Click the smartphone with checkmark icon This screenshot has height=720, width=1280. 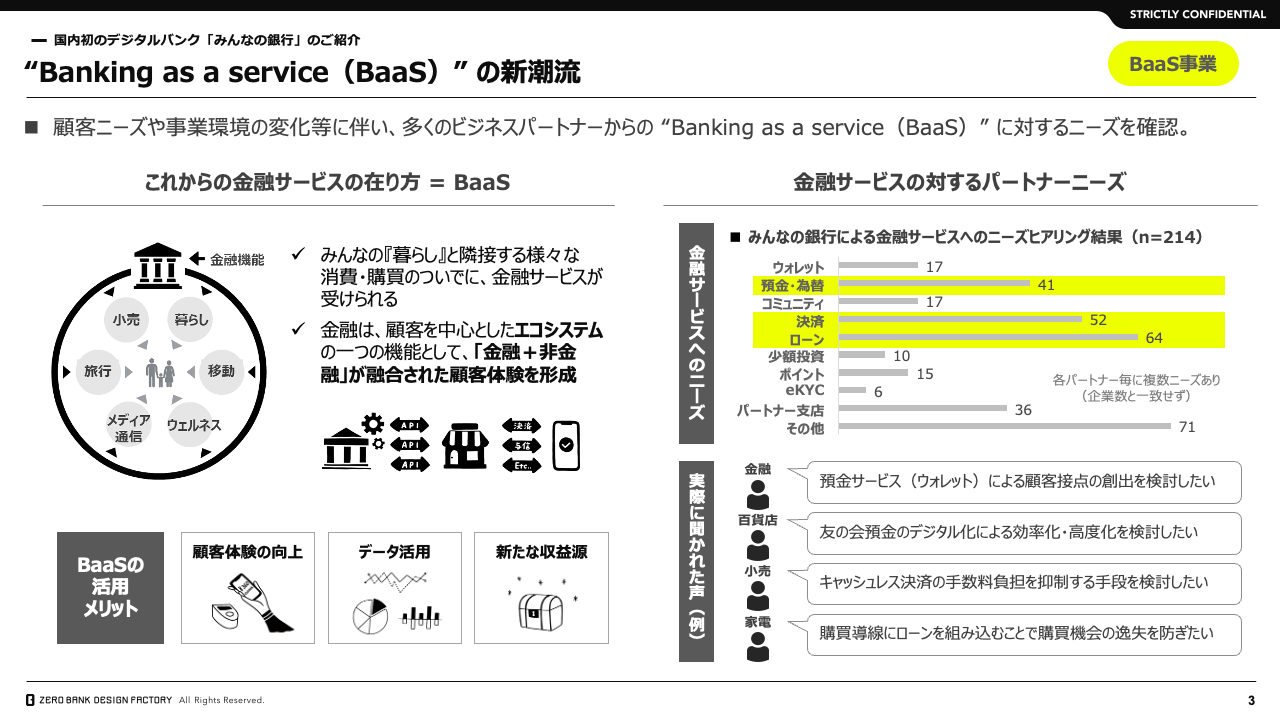(x=566, y=445)
